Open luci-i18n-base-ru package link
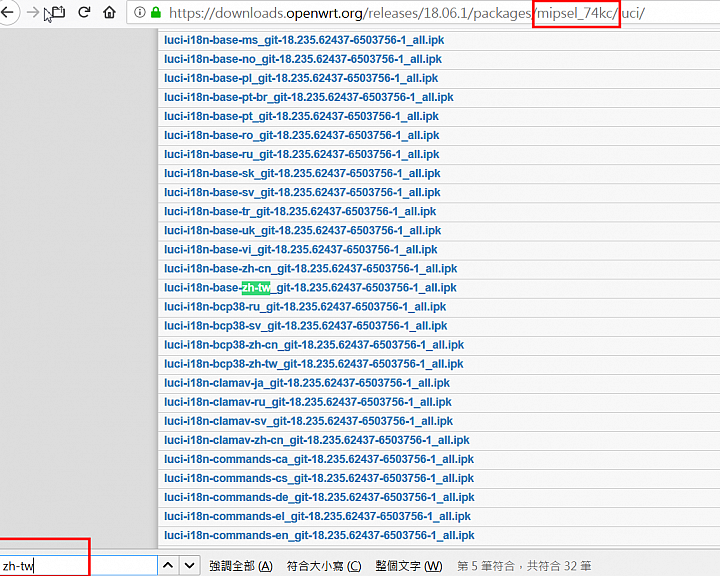Viewport: 720px width, 576px height. coord(302,154)
